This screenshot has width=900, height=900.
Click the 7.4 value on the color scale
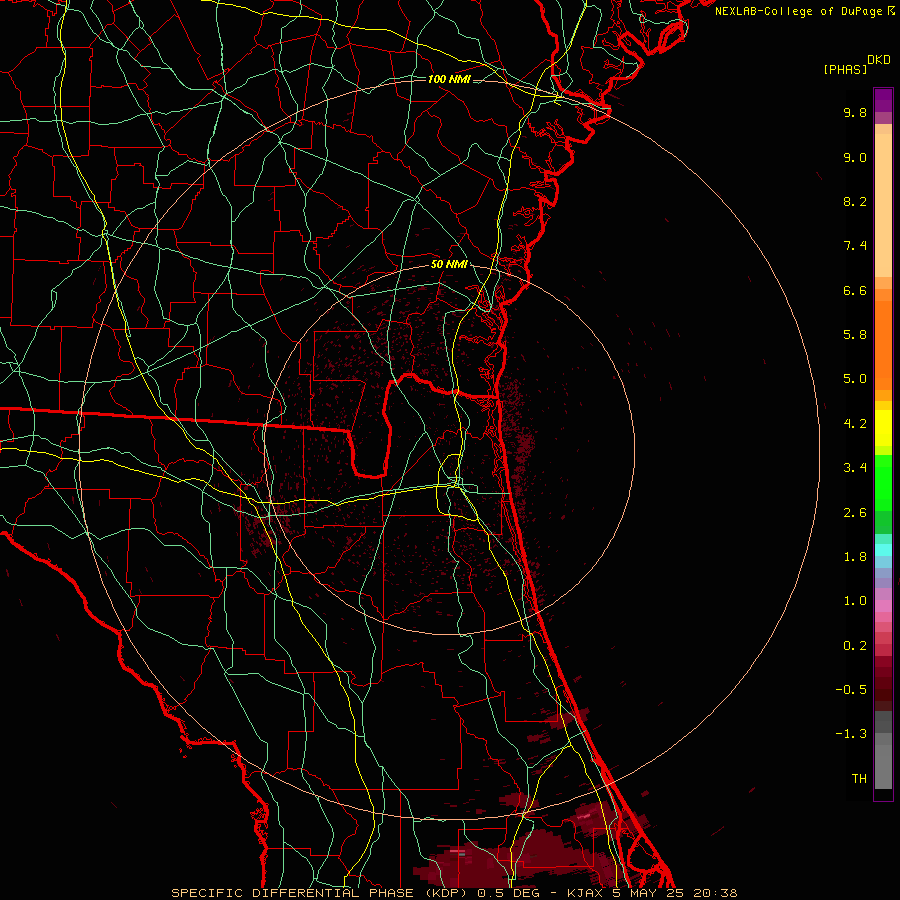[x=855, y=246]
